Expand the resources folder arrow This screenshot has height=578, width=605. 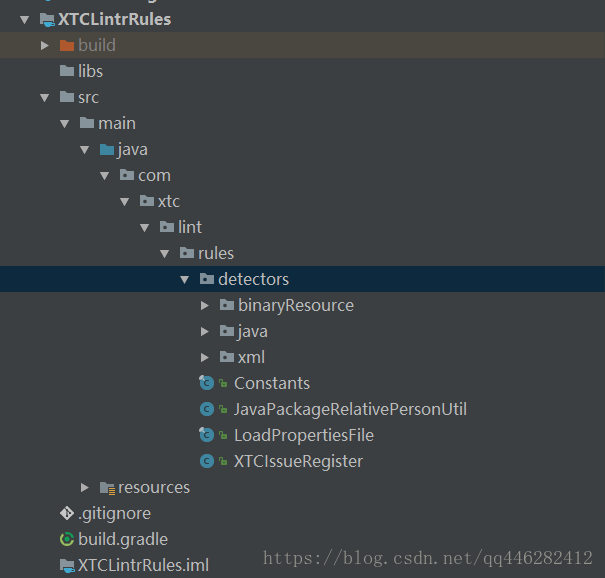pos(85,487)
